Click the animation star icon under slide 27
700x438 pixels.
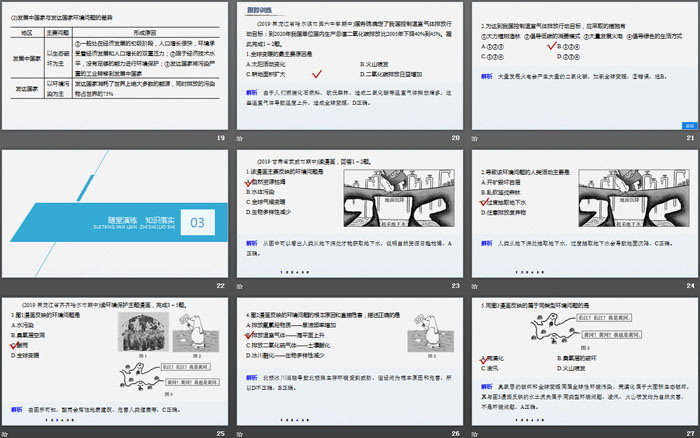point(475,434)
